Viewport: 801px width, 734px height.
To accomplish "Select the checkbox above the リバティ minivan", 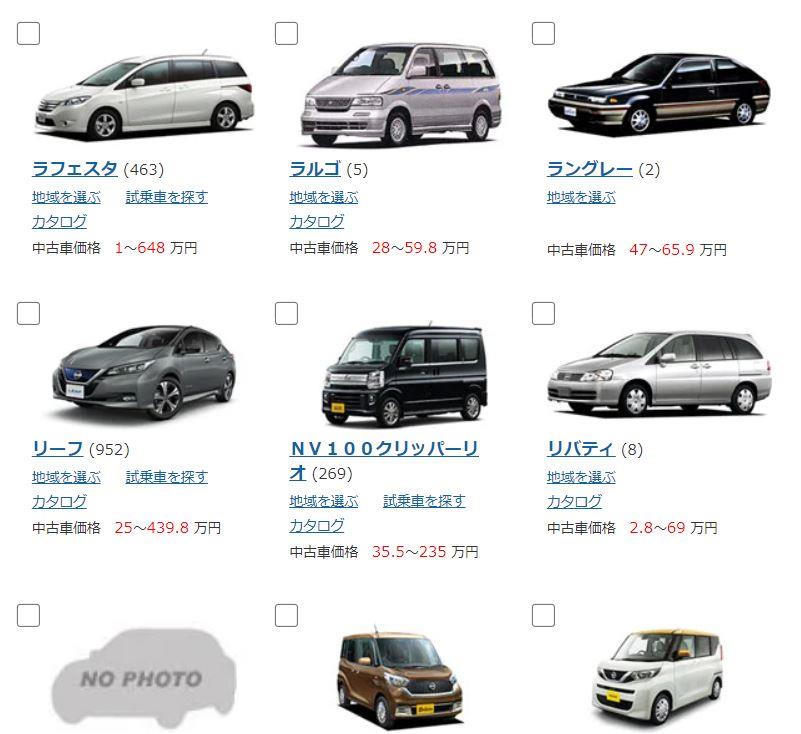I will tap(543, 313).
